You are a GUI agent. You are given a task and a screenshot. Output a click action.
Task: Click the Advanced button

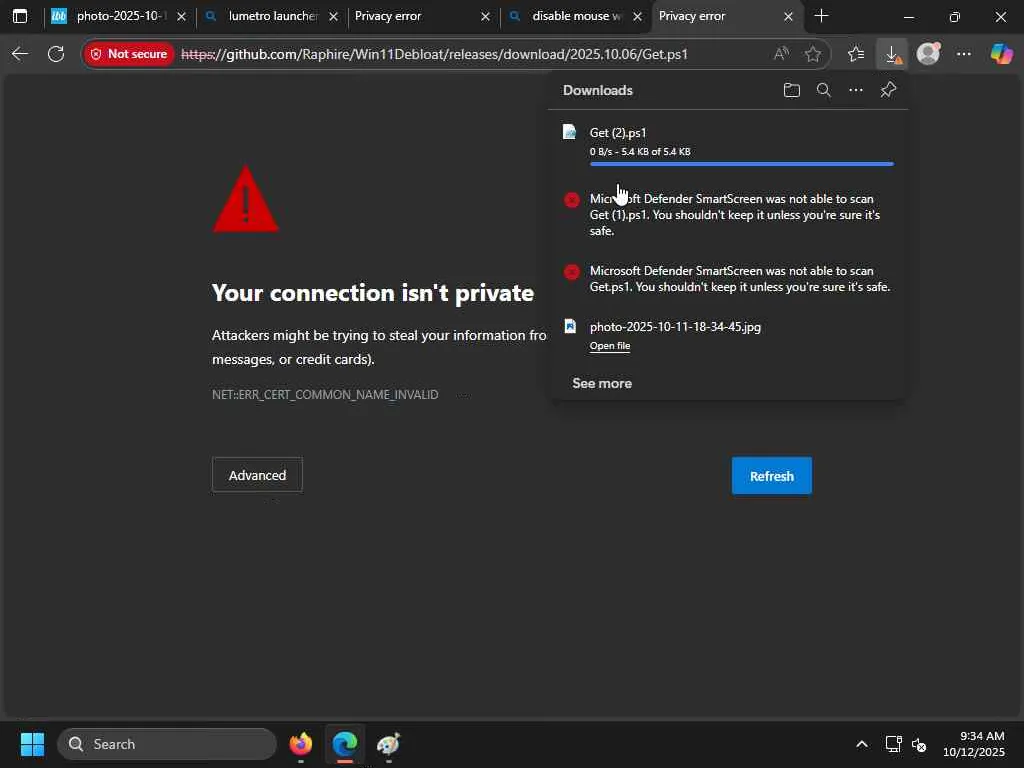[x=257, y=475]
